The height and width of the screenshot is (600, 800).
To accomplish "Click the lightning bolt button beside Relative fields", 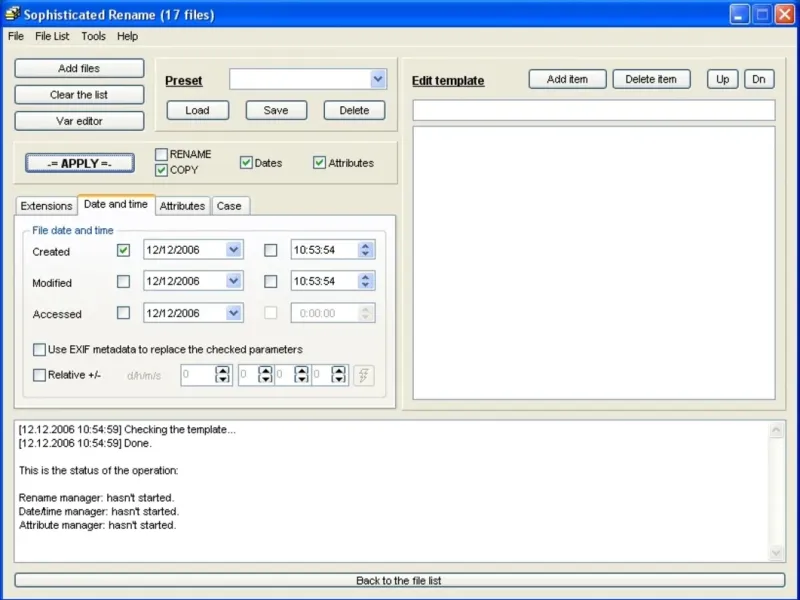I will (365, 375).
